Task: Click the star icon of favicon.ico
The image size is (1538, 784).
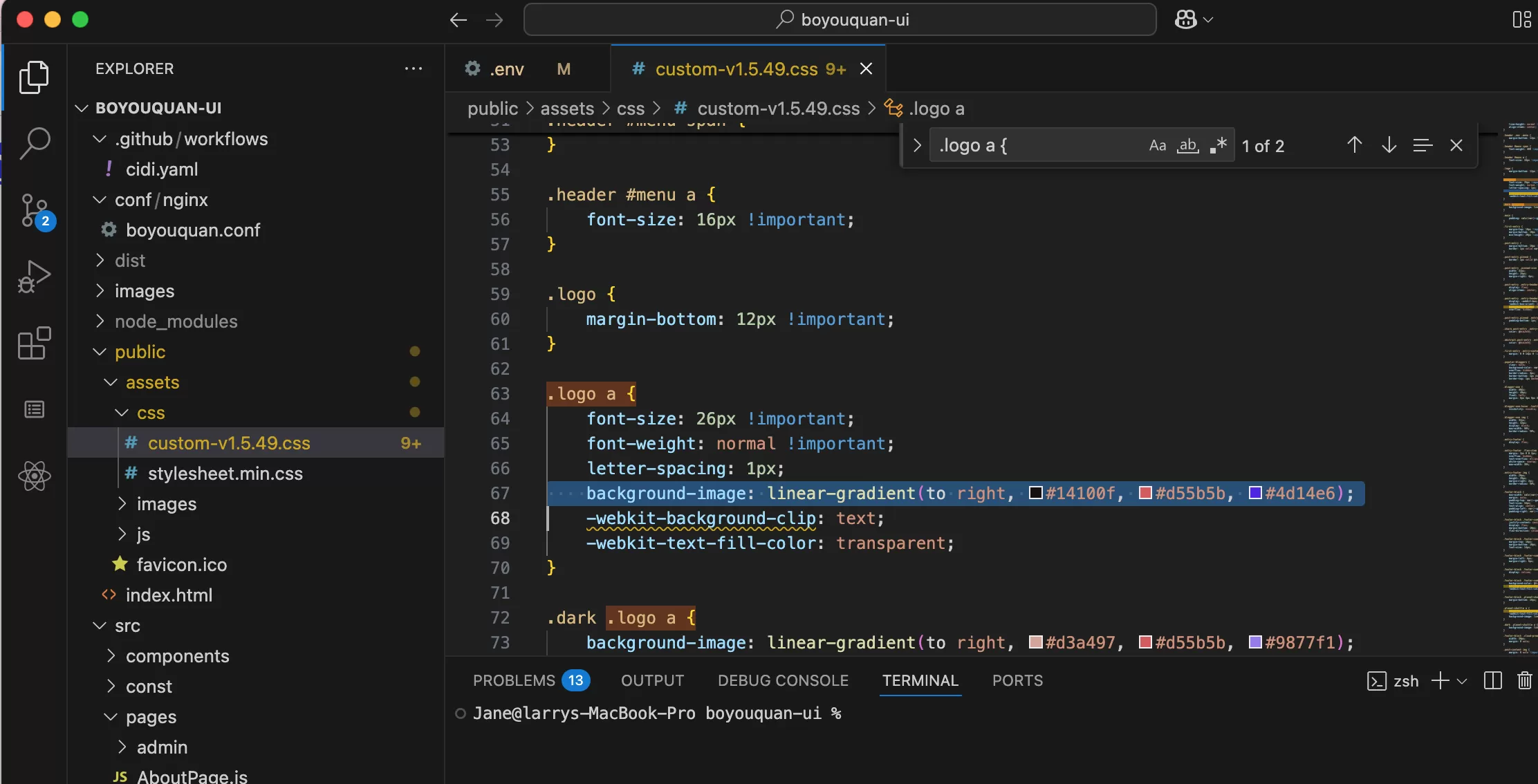Action: click(x=120, y=563)
